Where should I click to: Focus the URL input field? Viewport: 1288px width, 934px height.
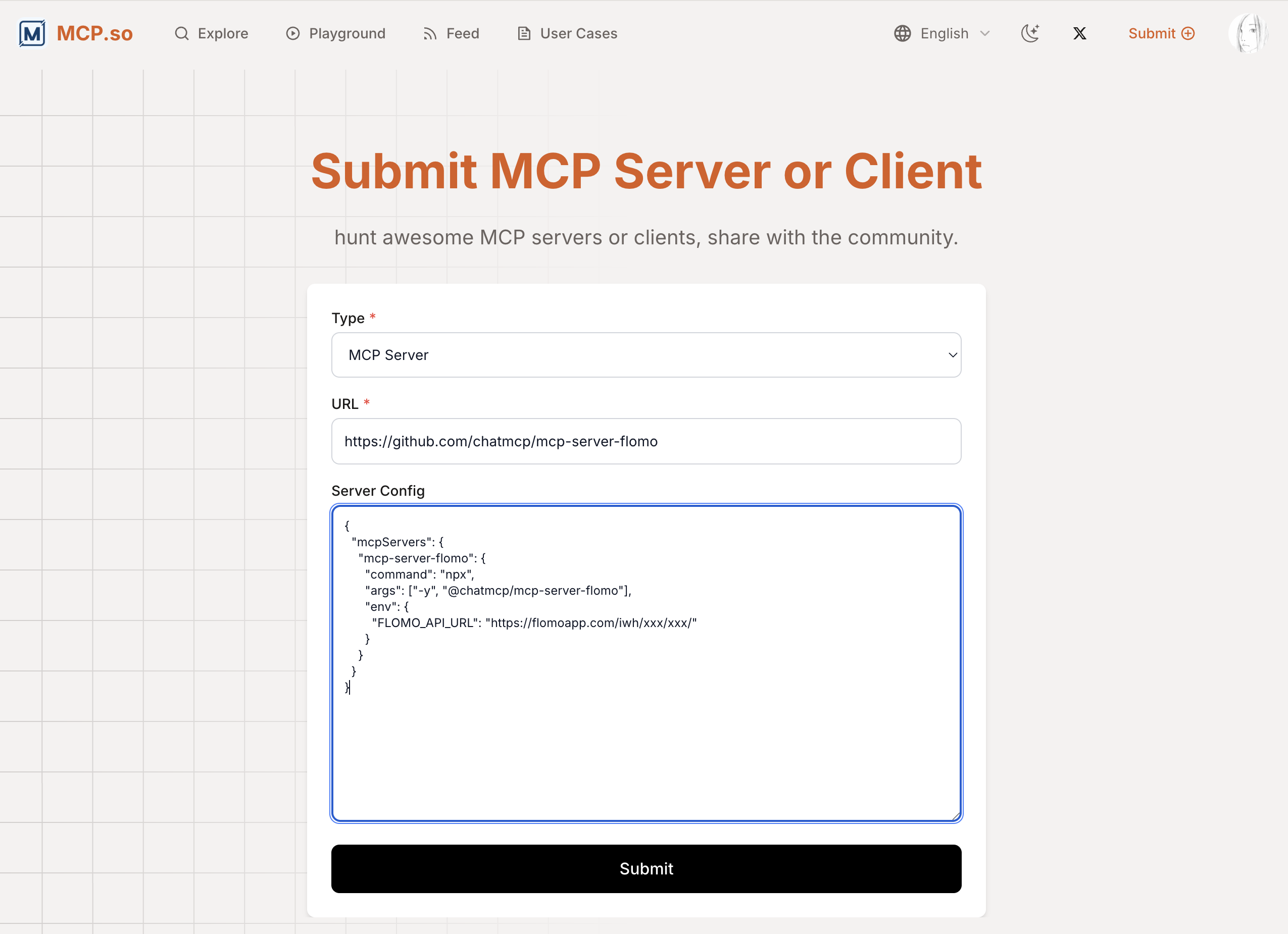click(646, 441)
